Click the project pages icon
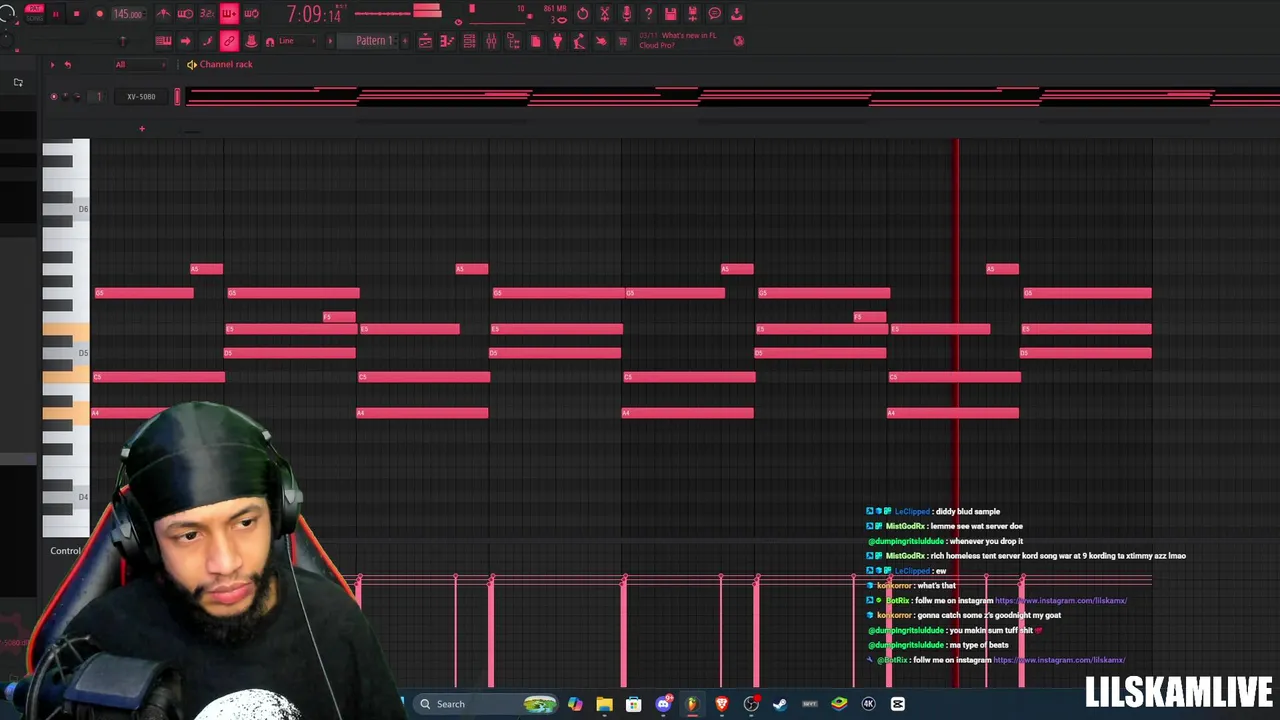This screenshot has height=720, width=1280. [536, 41]
